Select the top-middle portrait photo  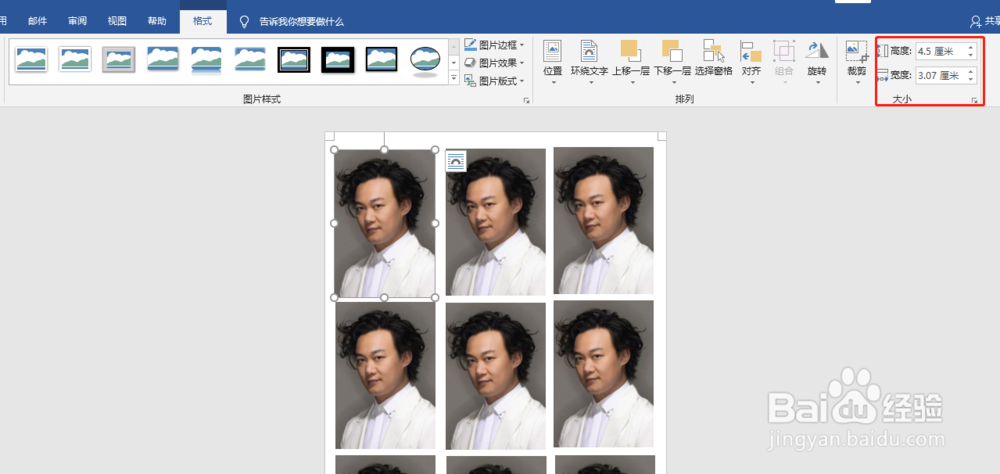tap(496, 222)
